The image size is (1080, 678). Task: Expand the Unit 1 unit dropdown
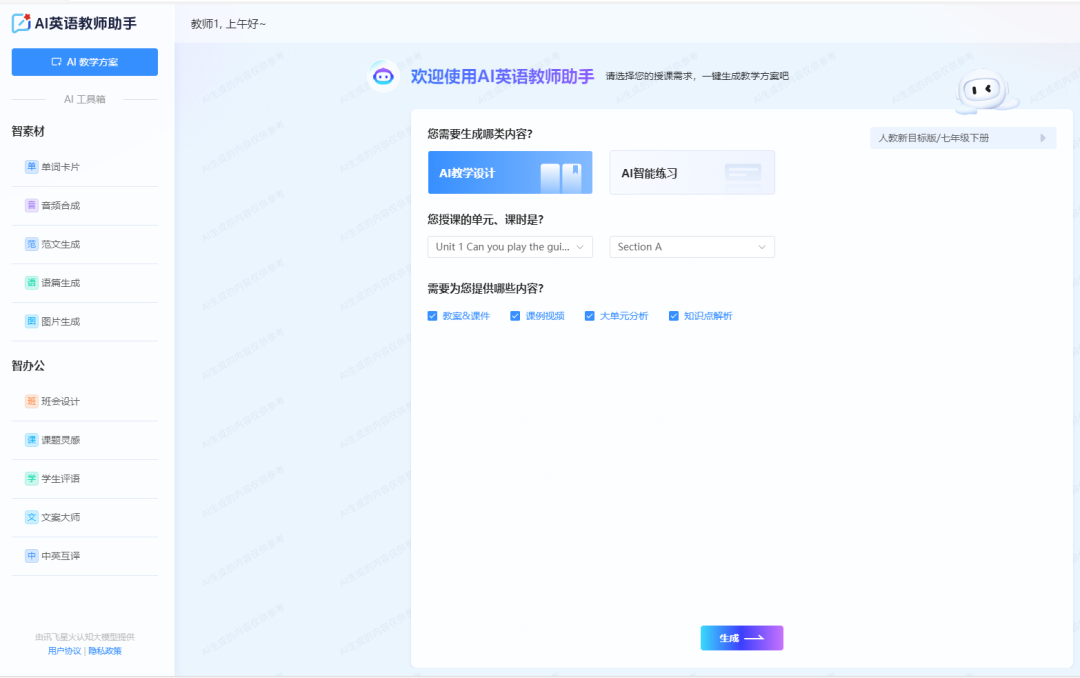510,247
